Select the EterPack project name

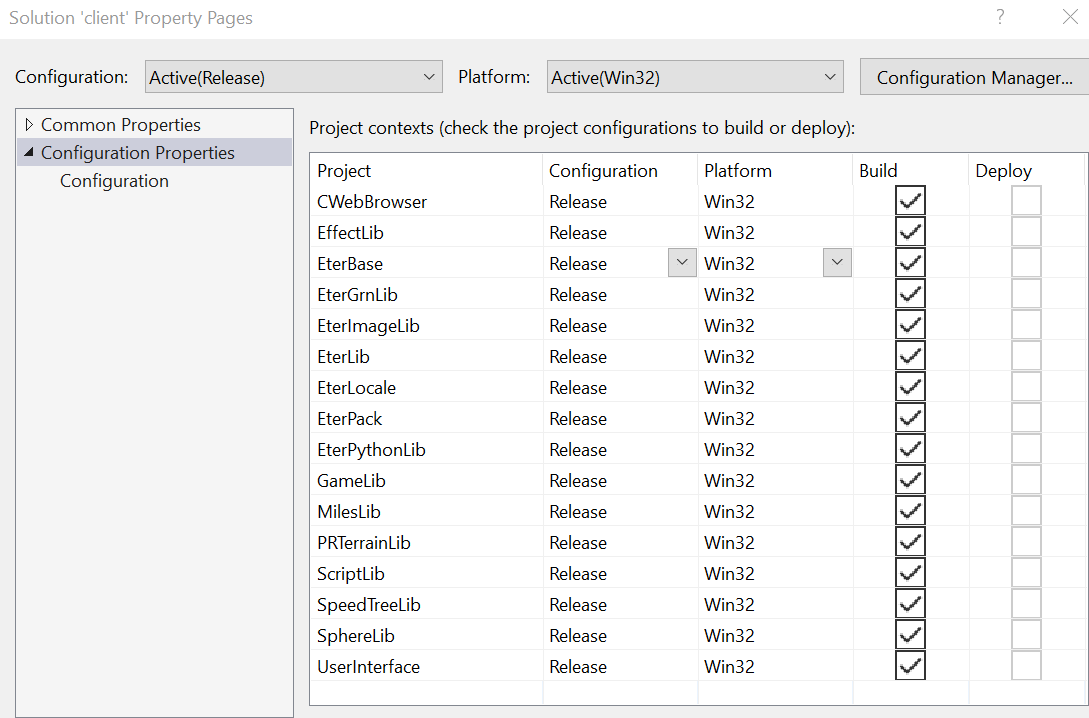(349, 419)
